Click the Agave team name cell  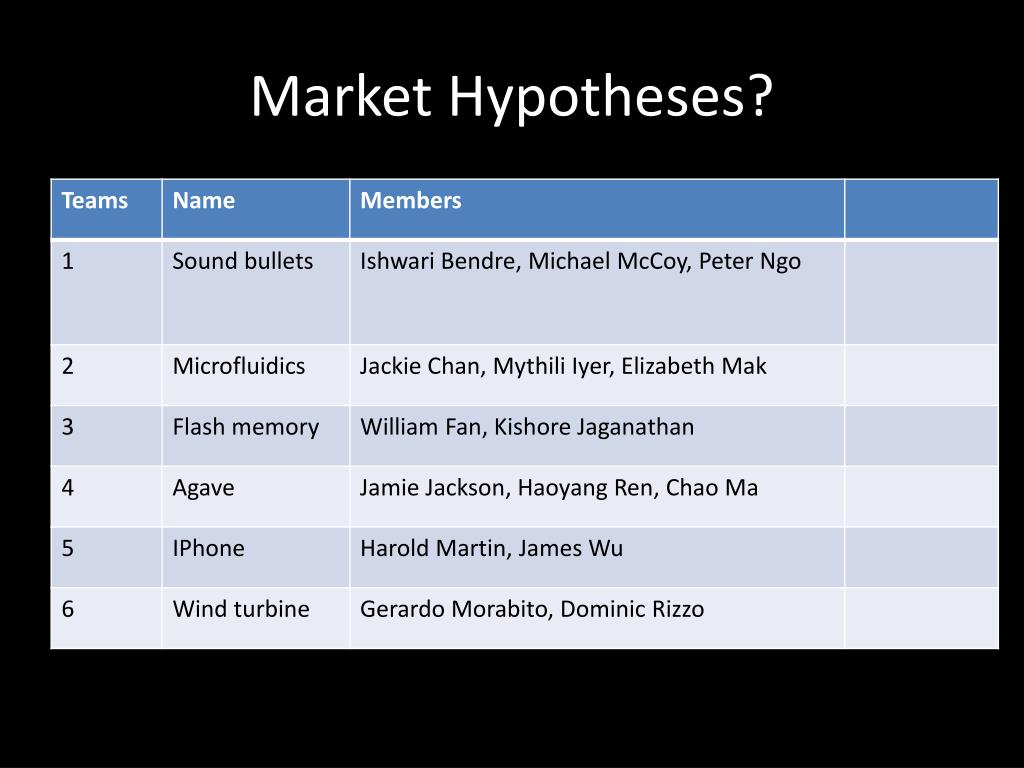coord(256,497)
